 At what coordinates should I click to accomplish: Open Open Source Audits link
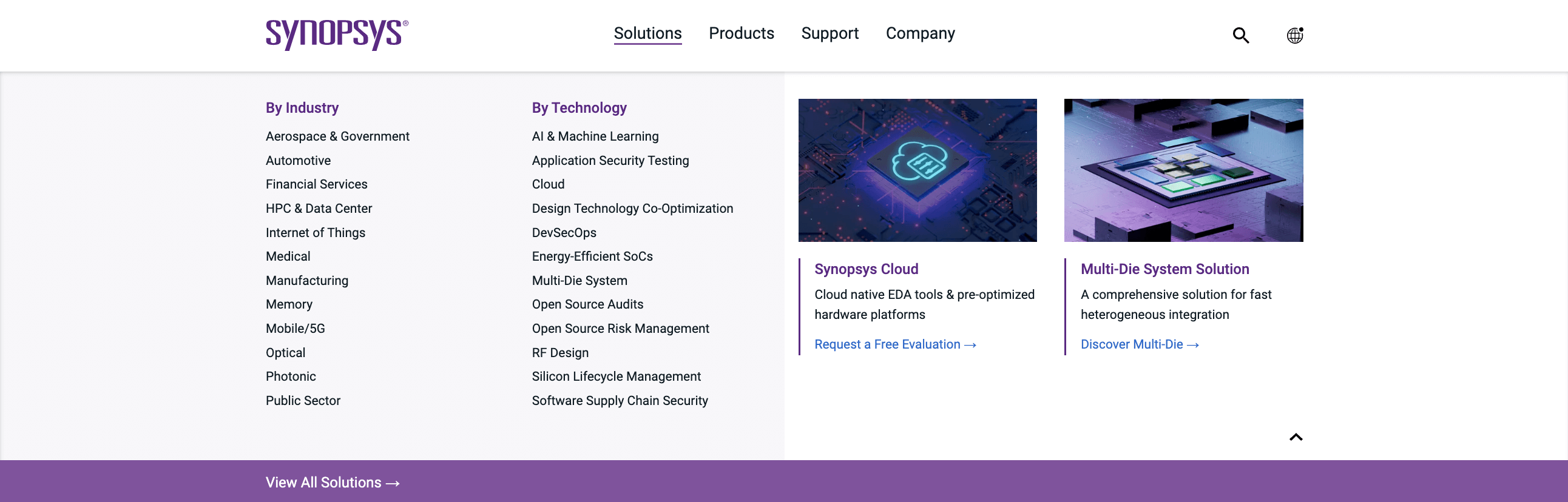[x=587, y=305]
